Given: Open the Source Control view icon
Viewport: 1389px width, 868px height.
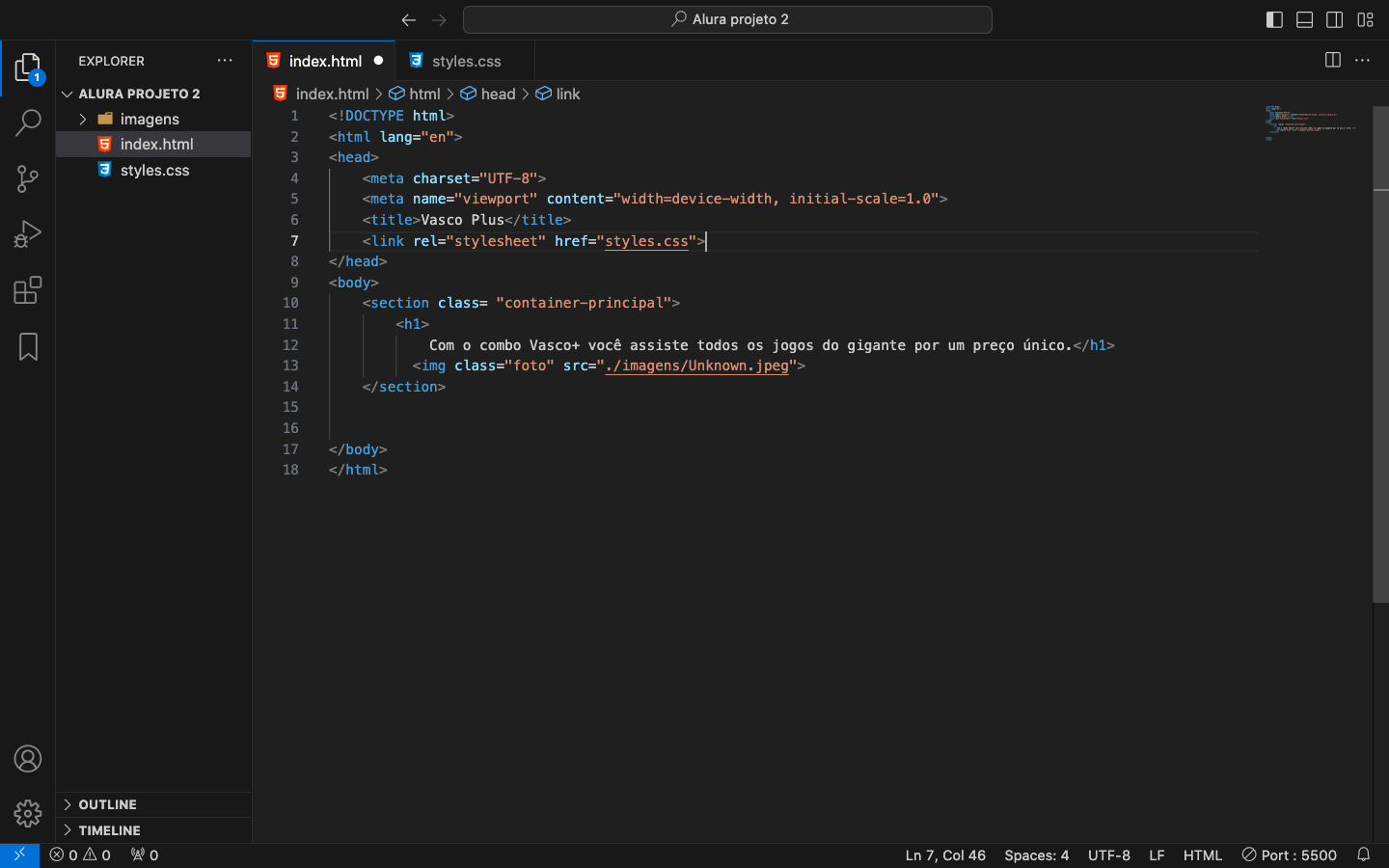Looking at the screenshot, I should click(28, 178).
